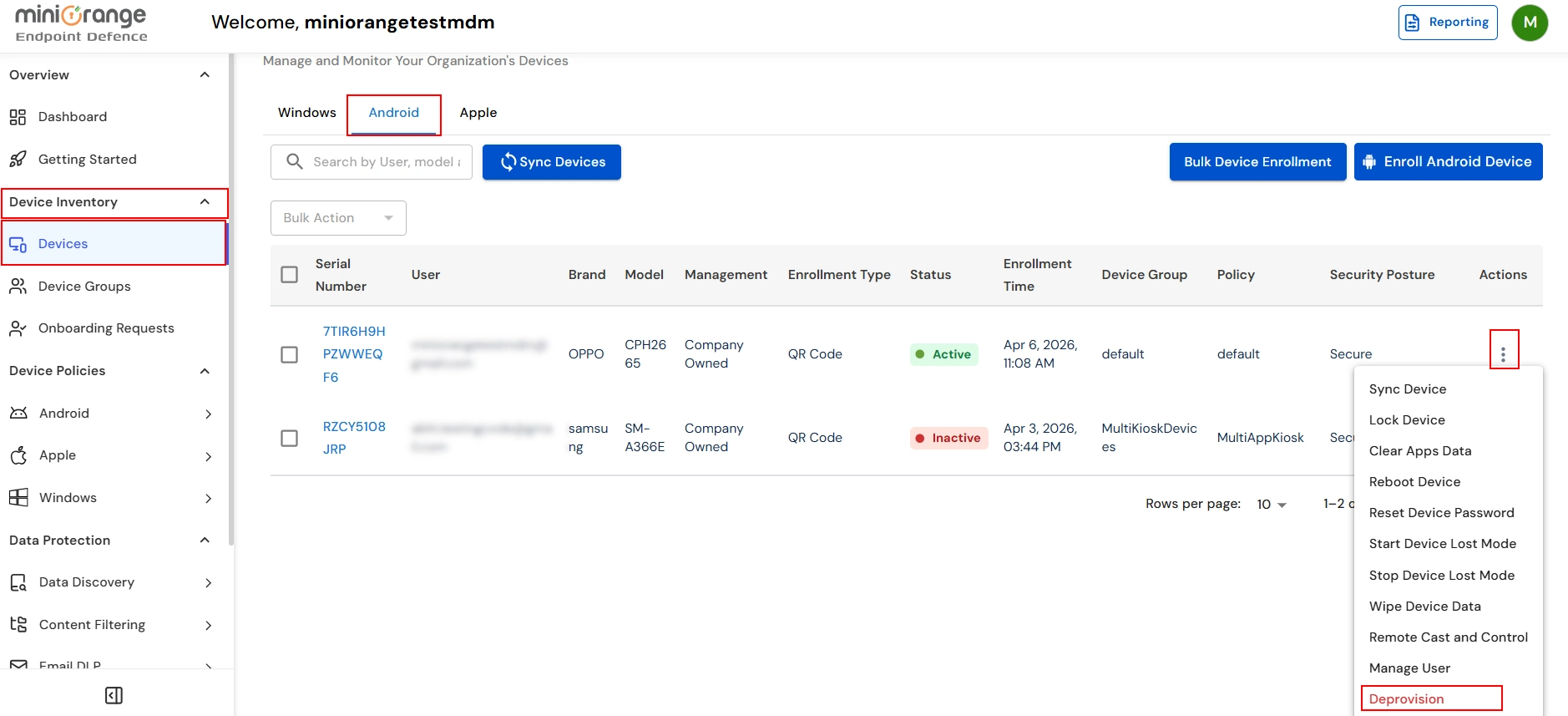Screen dimensions: 1568x716
Task: Click the Windows logo icon in sidebar
Action: click(x=18, y=498)
